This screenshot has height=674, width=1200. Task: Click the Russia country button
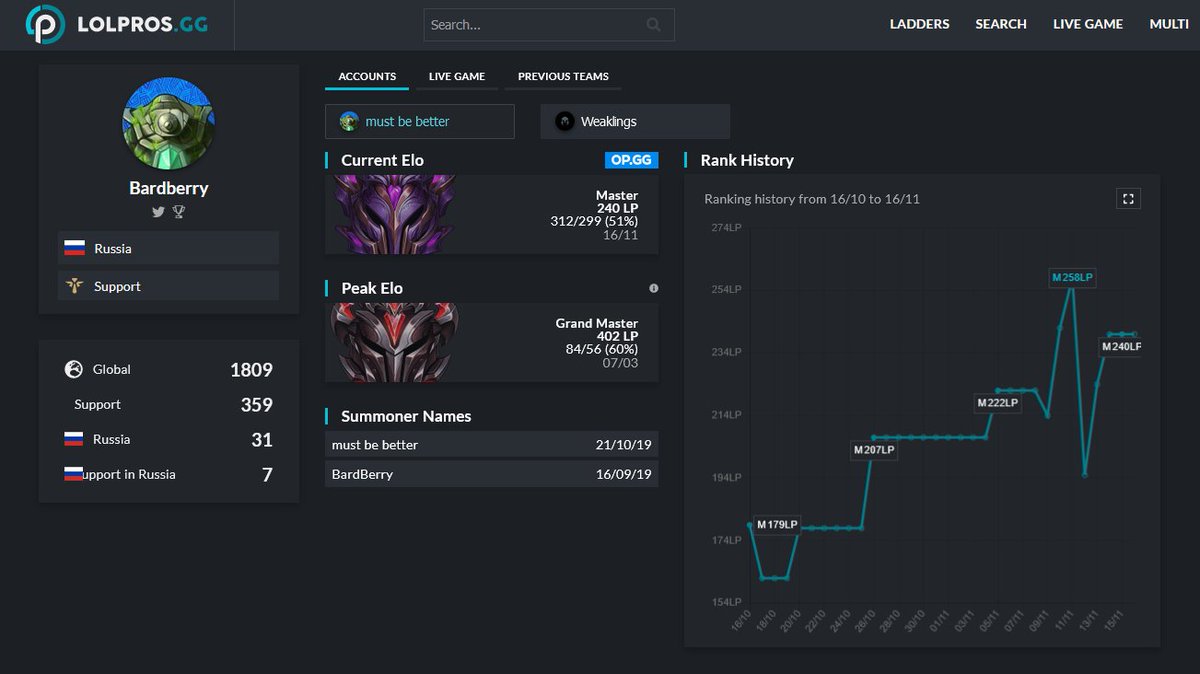tap(168, 248)
